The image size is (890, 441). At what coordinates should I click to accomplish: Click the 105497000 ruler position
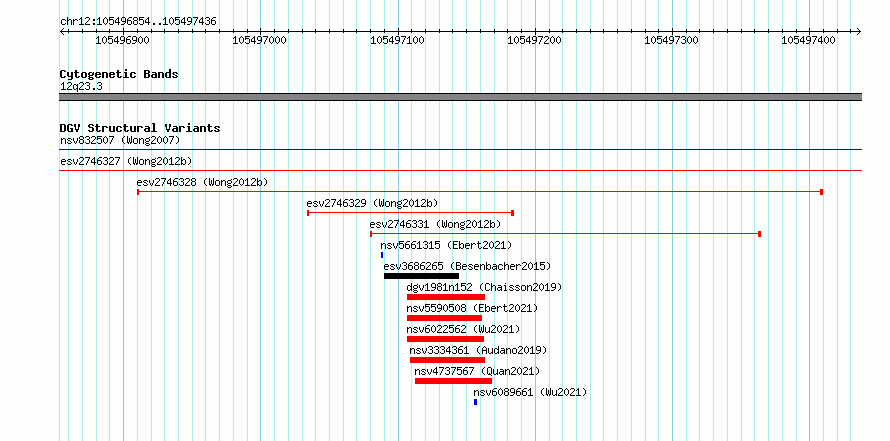click(260, 40)
